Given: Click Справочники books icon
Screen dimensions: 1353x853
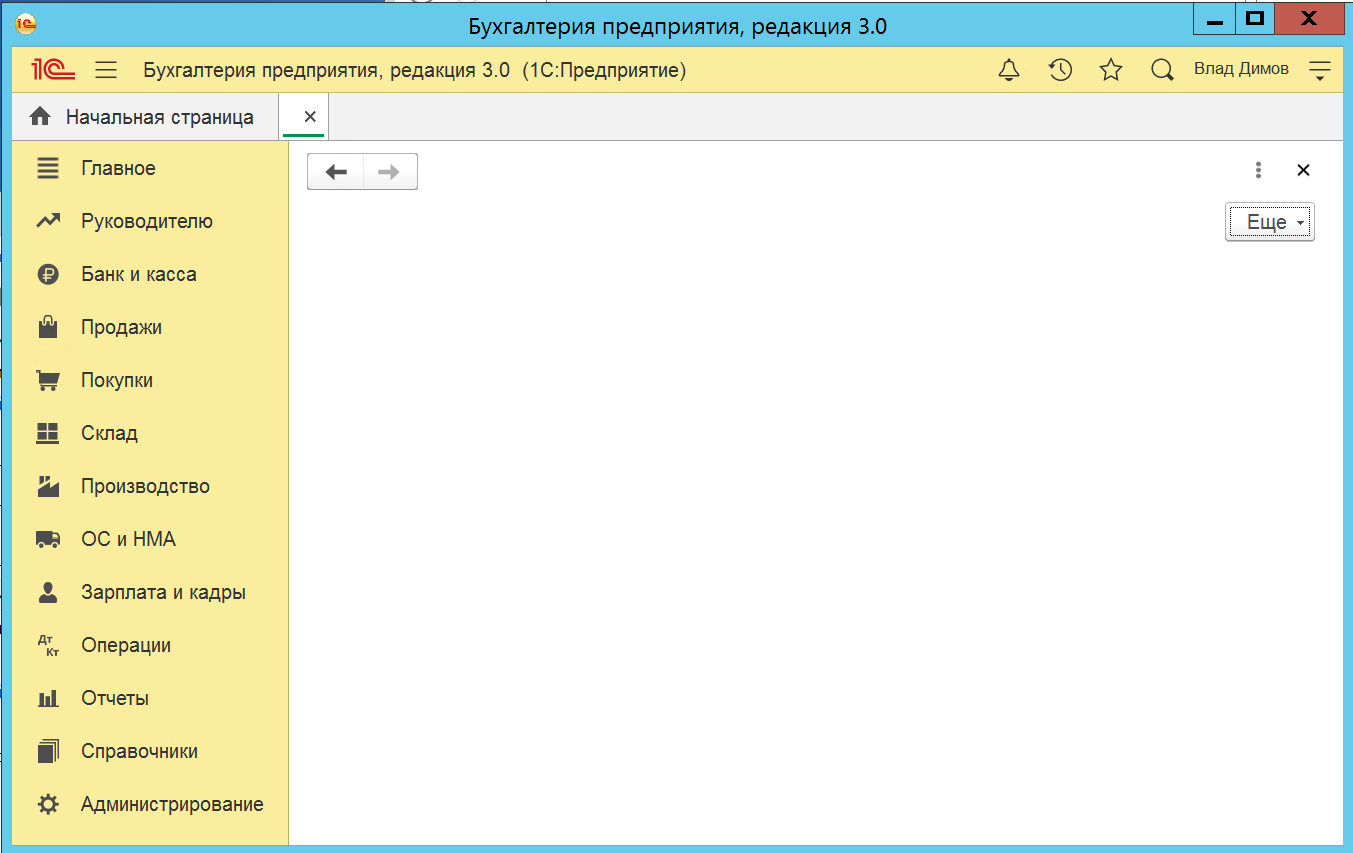Looking at the screenshot, I should click(x=48, y=751).
